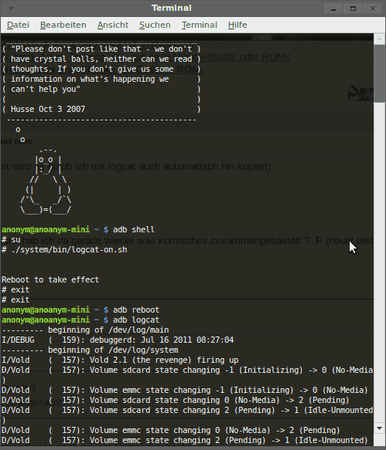This screenshot has height=450, width=386.
Task: Open the Bearbeiten menu
Action: pyautogui.click(x=63, y=25)
